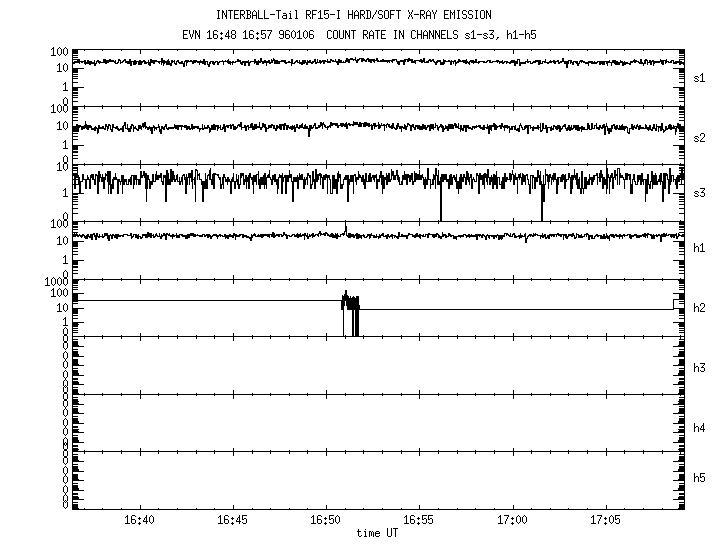The height and width of the screenshot is (550, 720).
Task: Select the 16:50 time axis label
Action: coord(326,521)
